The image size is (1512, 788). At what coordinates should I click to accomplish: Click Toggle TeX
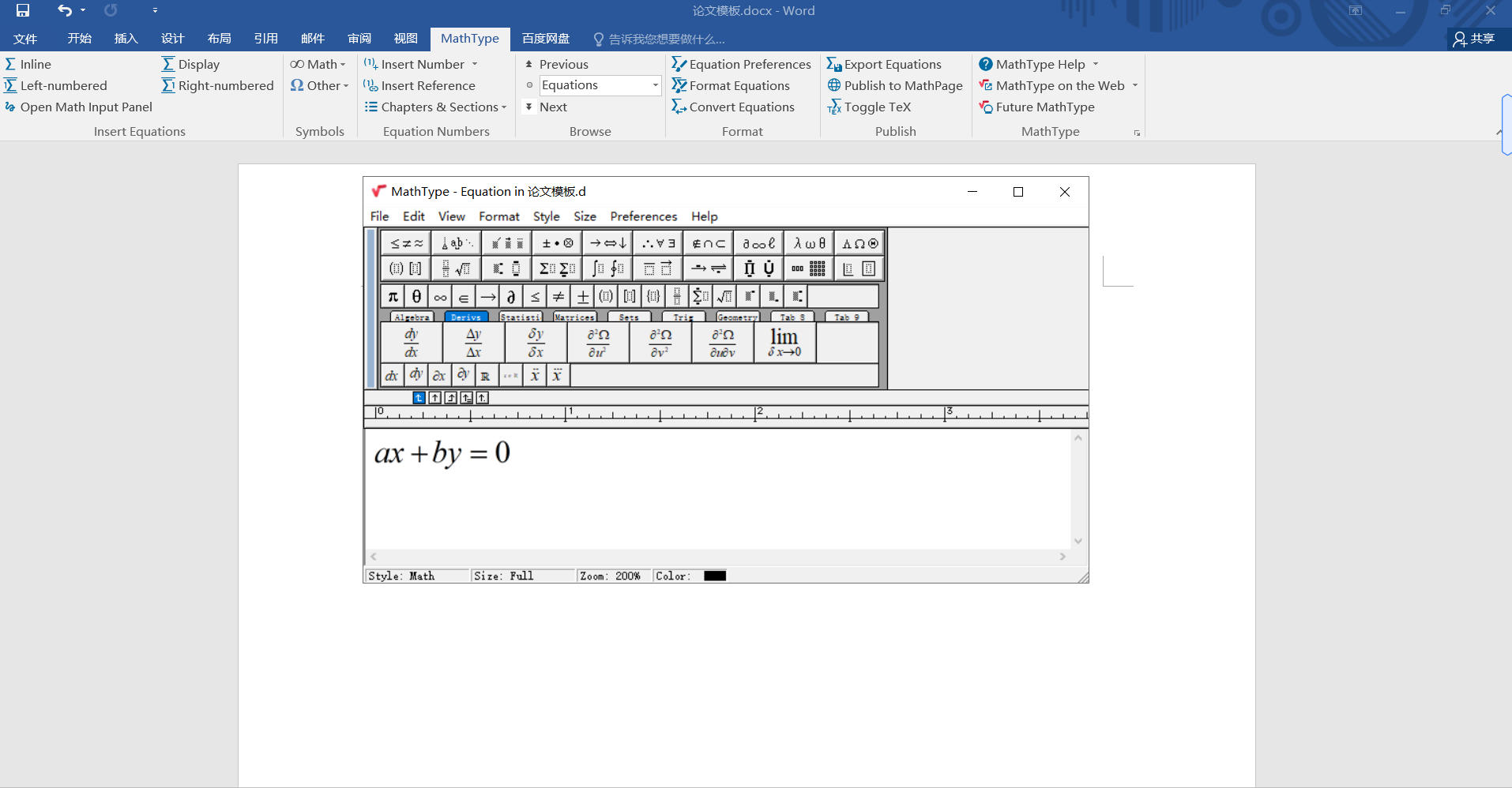(x=869, y=107)
